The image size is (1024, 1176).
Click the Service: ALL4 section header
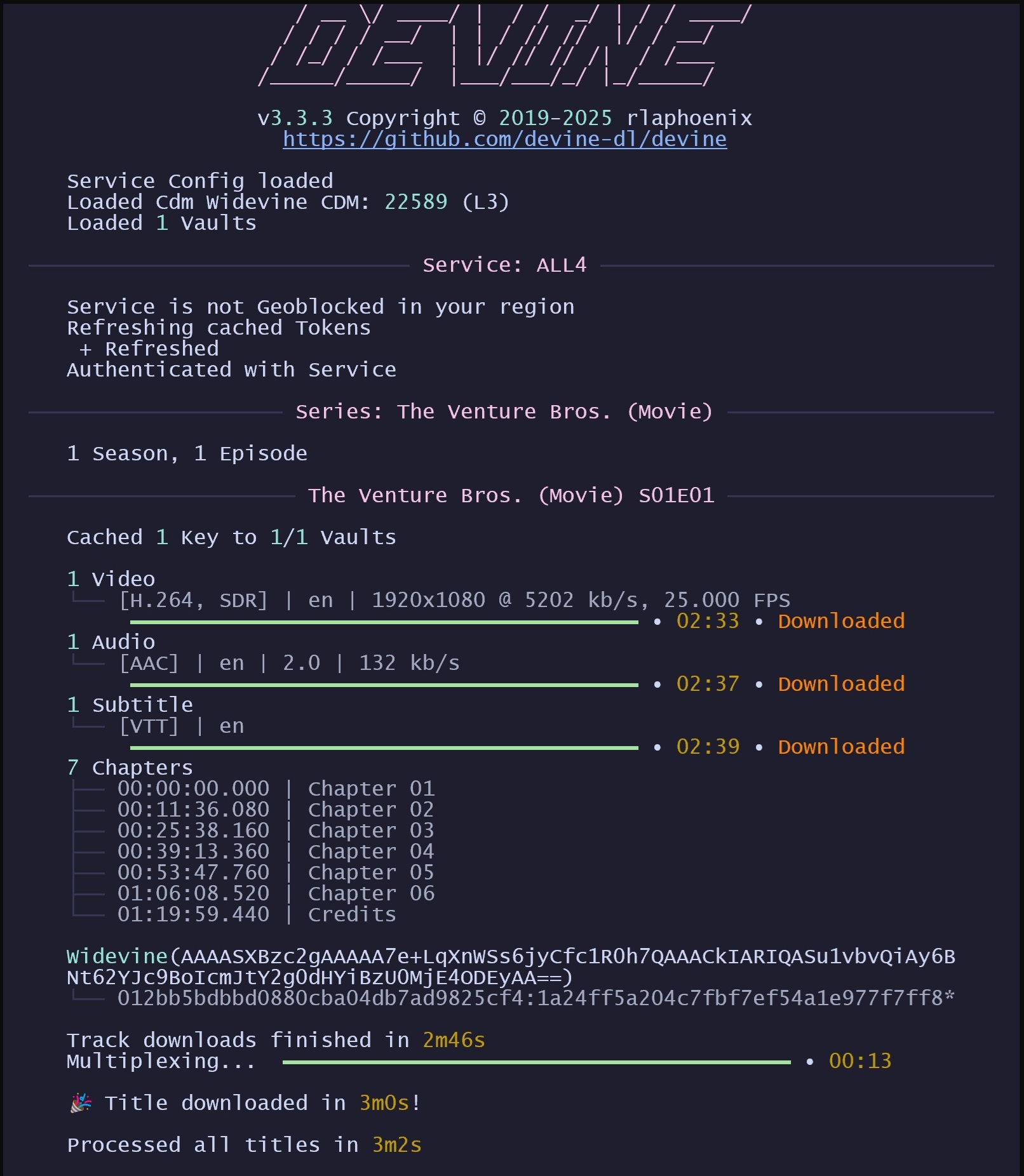pos(504,265)
